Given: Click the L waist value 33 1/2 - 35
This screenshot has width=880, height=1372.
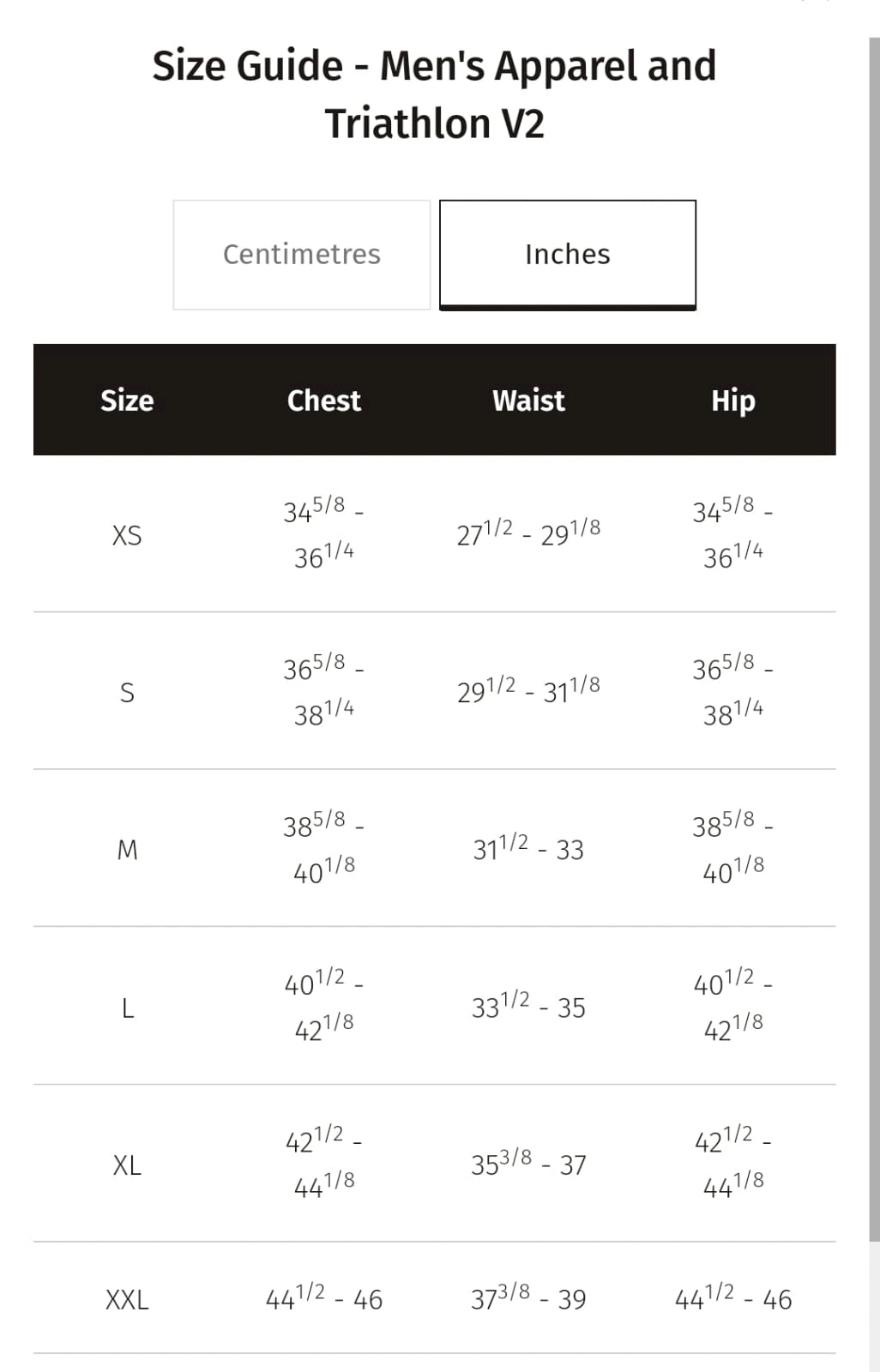Looking at the screenshot, I should pos(528,1007).
